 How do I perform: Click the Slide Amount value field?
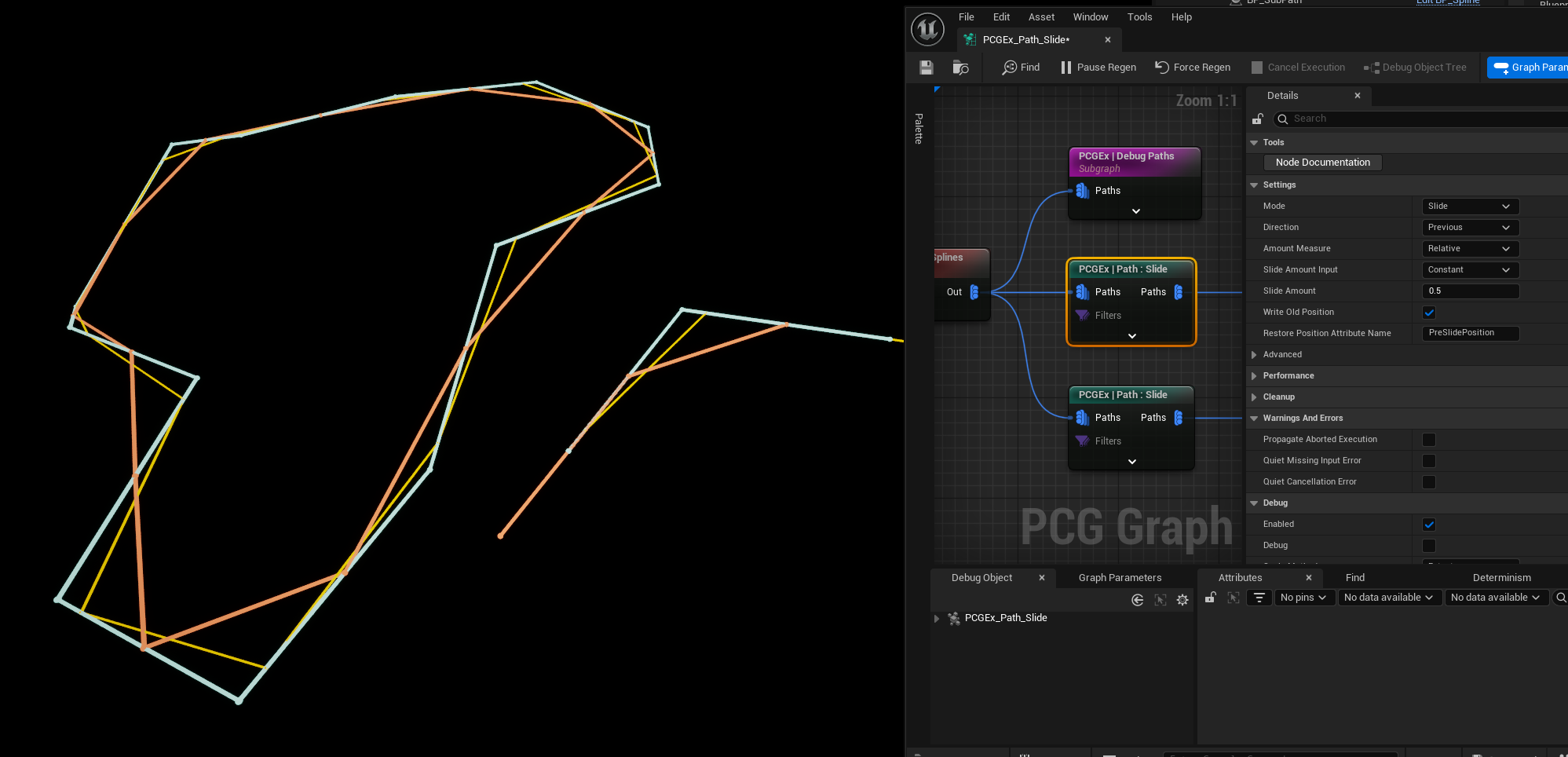pyautogui.click(x=1470, y=291)
